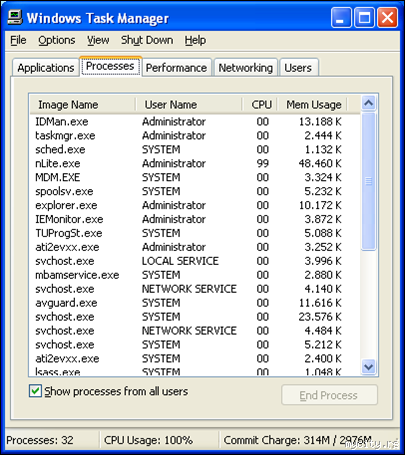Select ati2evxx.exe run by SYSTEM

195,359
